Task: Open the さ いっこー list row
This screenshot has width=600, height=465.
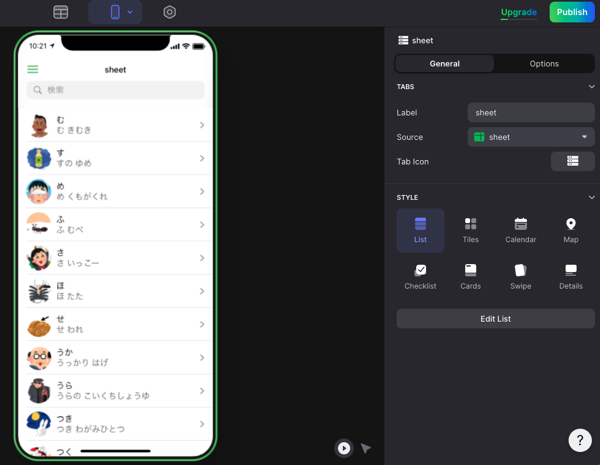Action: pyautogui.click(x=115, y=258)
